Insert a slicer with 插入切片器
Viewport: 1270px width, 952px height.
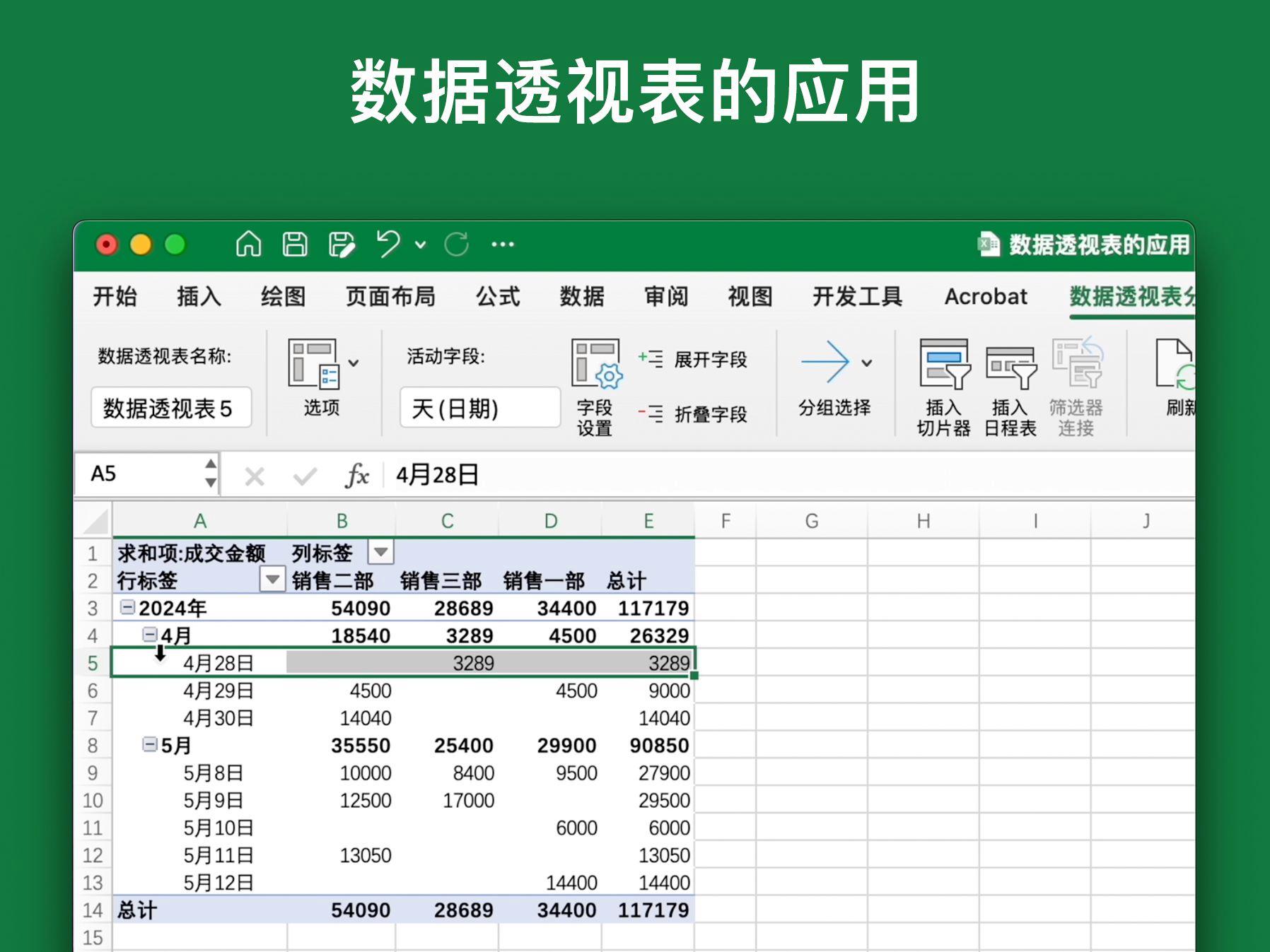point(944,387)
